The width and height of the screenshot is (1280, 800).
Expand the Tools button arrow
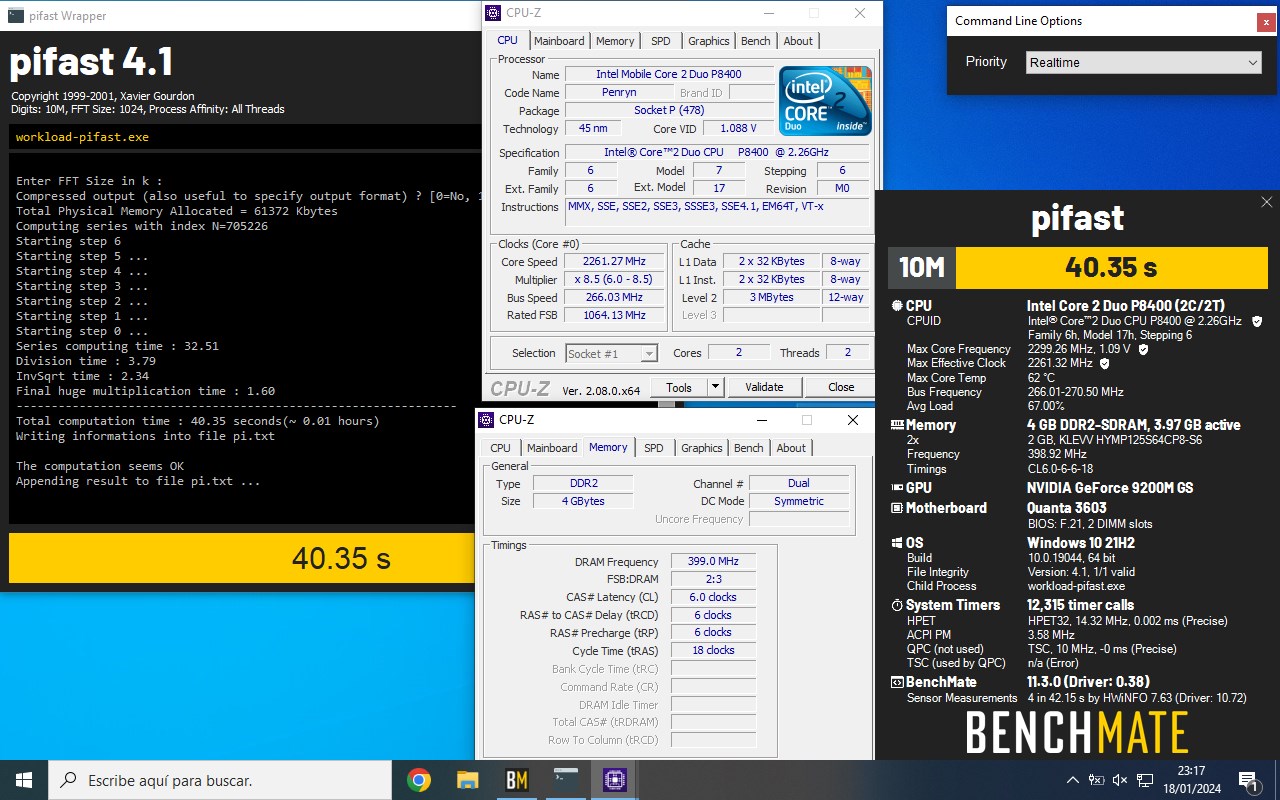click(x=716, y=387)
